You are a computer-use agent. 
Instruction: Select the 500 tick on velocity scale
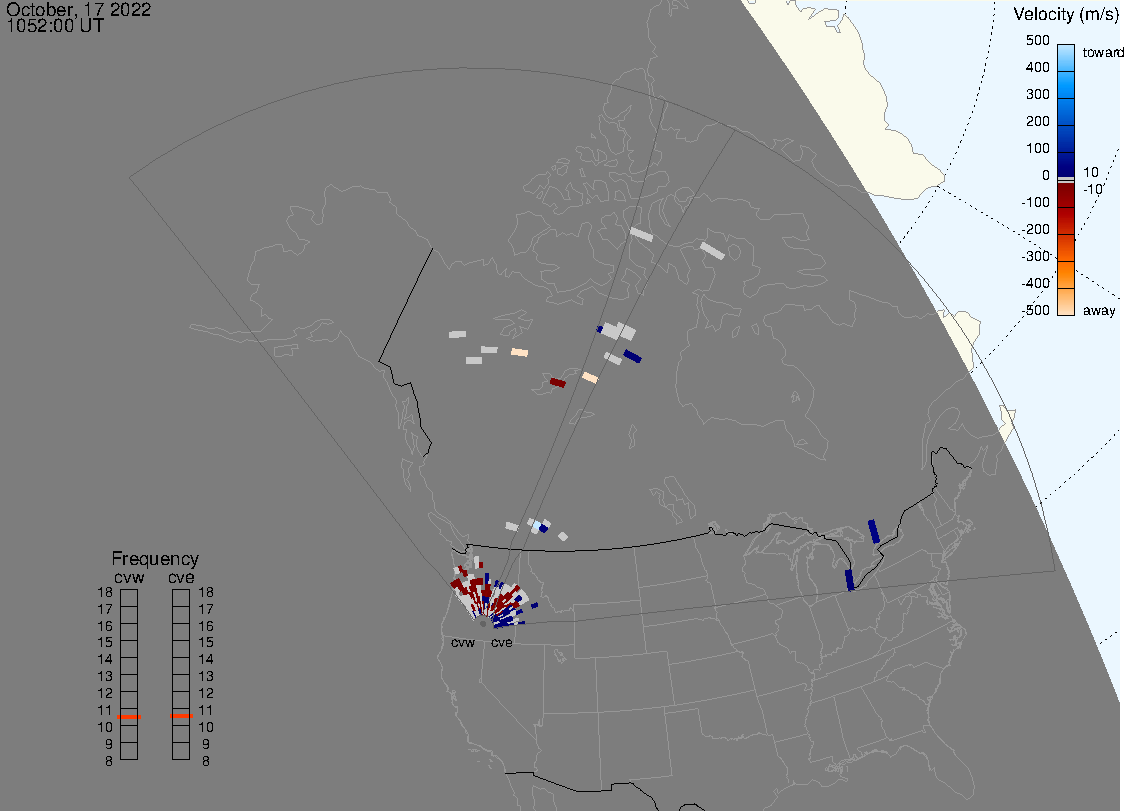click(1037, 40)
